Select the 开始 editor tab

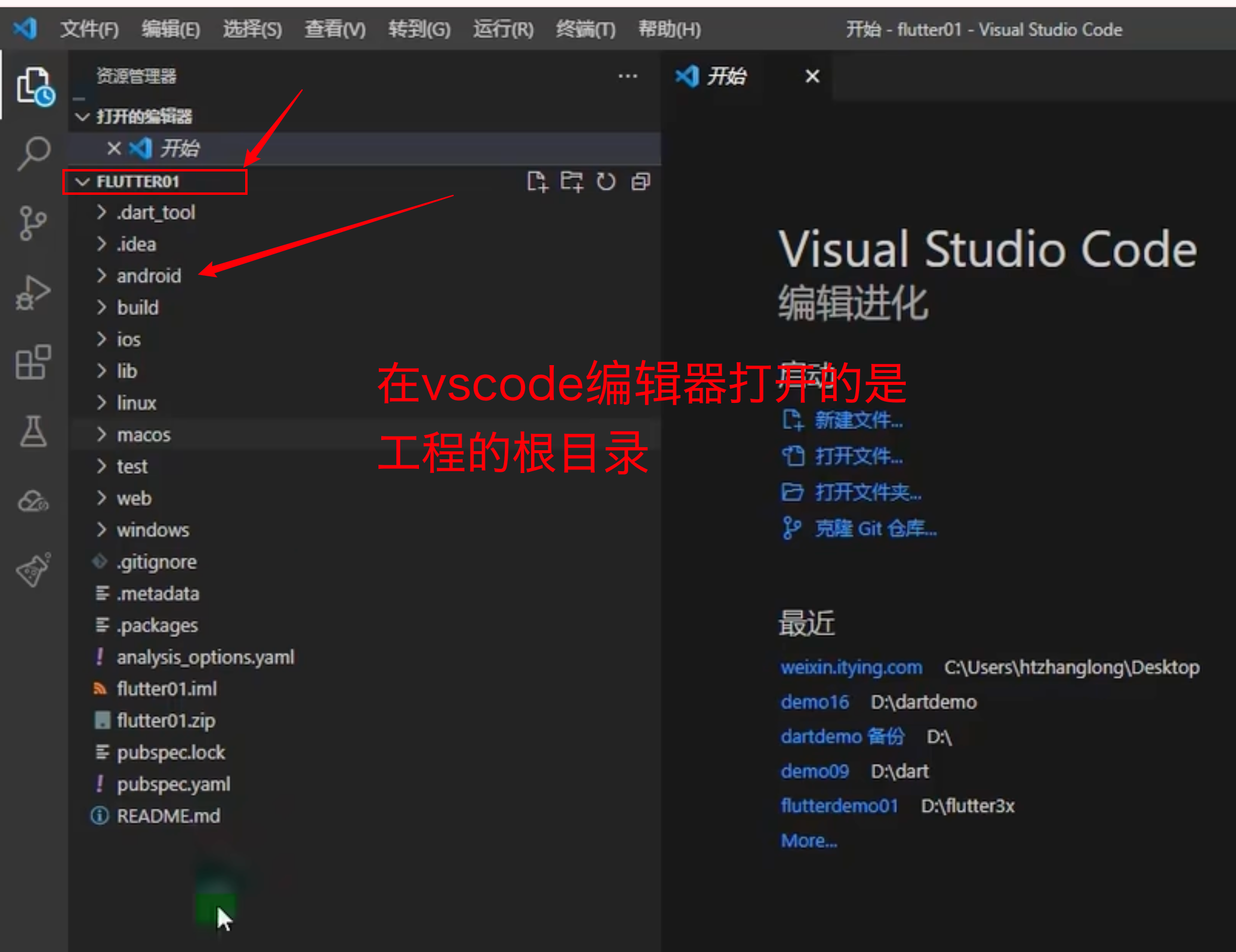746,76
